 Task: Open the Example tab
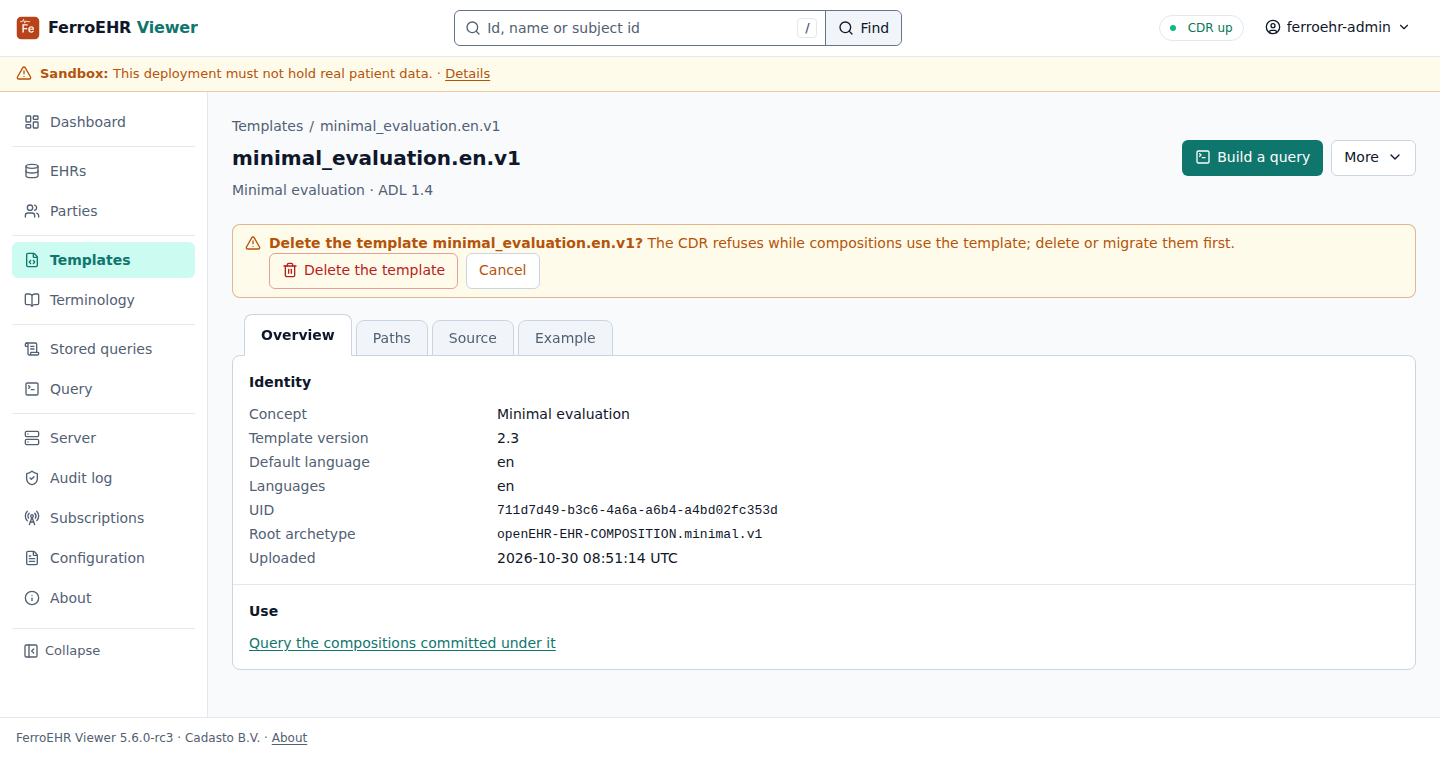[x=565, y=338]
